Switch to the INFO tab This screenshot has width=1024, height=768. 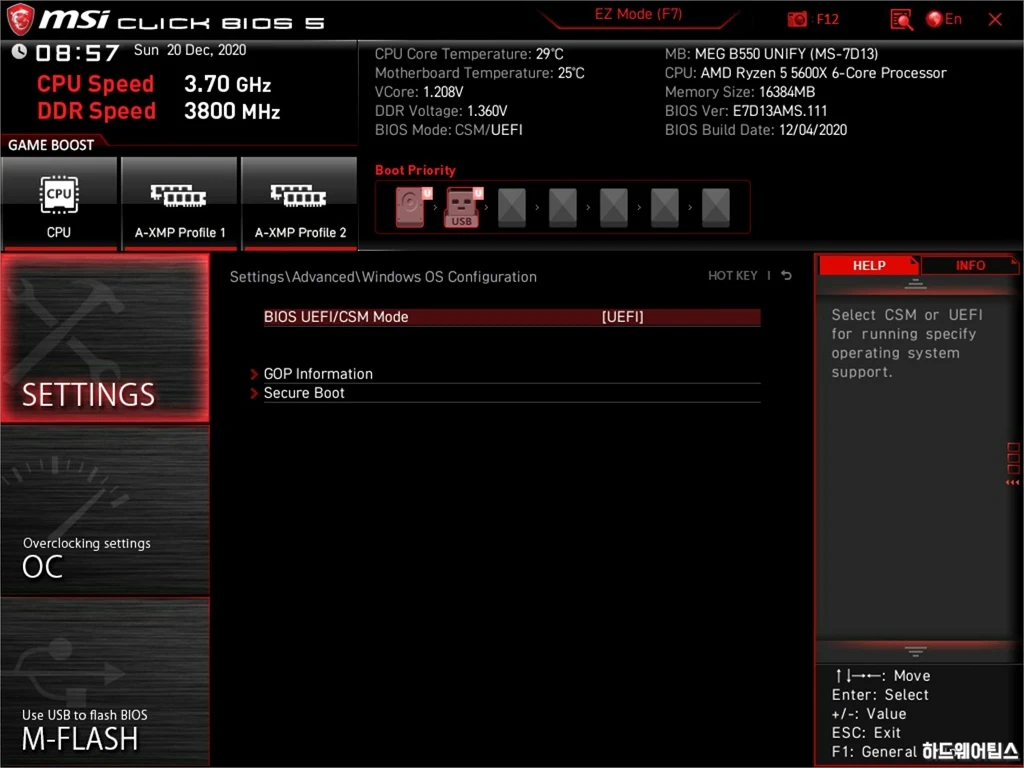pyautogui.click(x=970, y=266)
